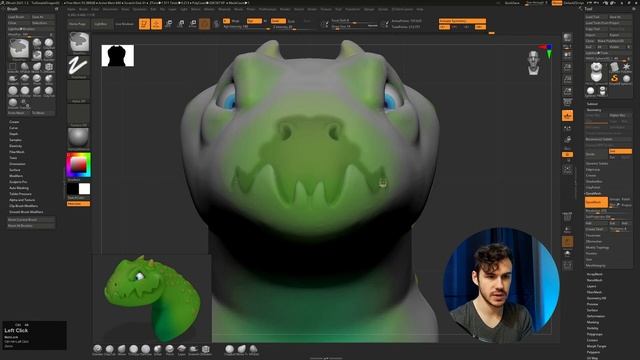This screenshot has height=360, width=640.
Task: Expand the Alpha and Texture section
Action: (x=22, y=200)
